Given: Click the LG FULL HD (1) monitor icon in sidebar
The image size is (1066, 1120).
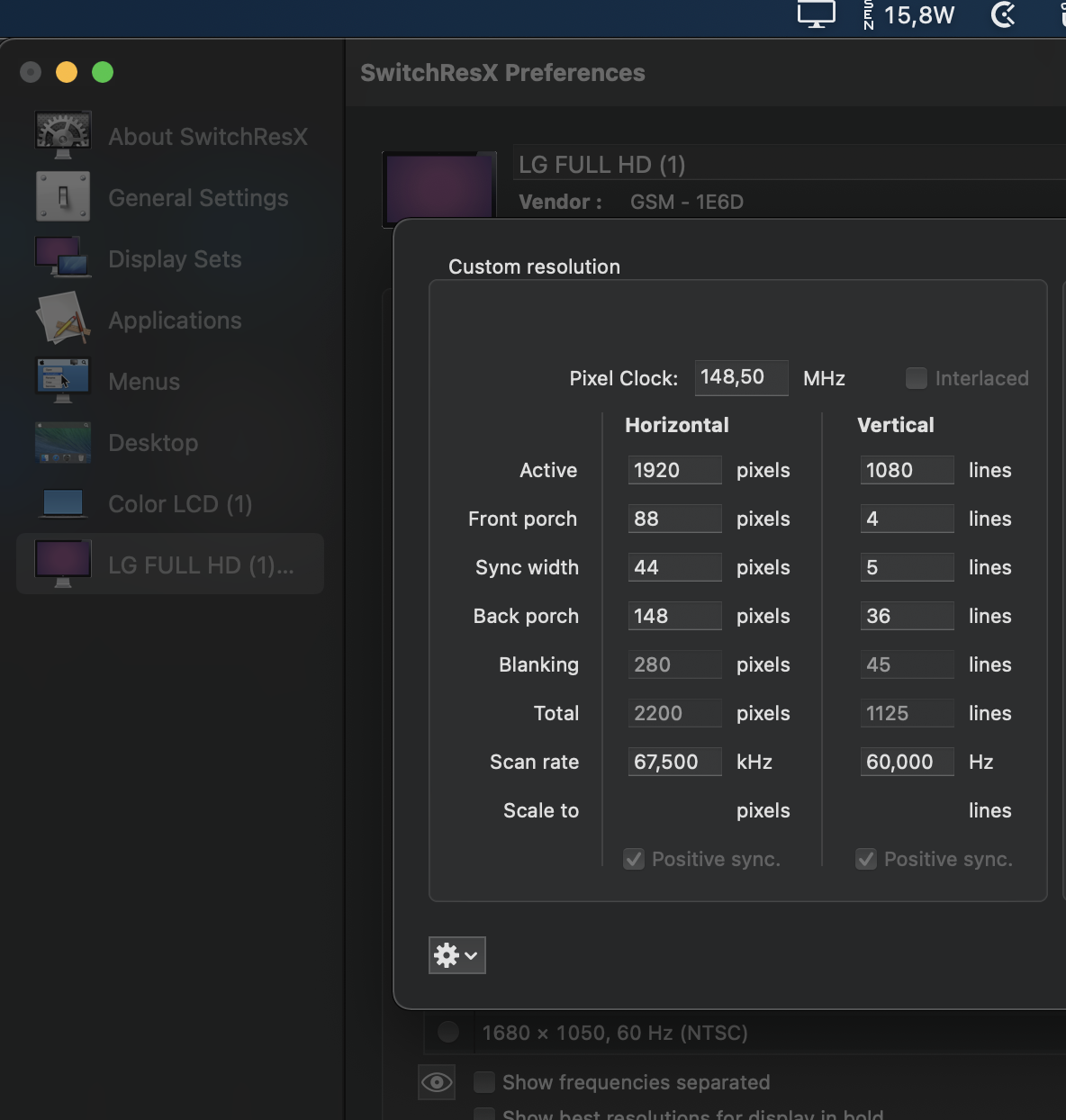Looking at the screenshot, I should [63, 565].
